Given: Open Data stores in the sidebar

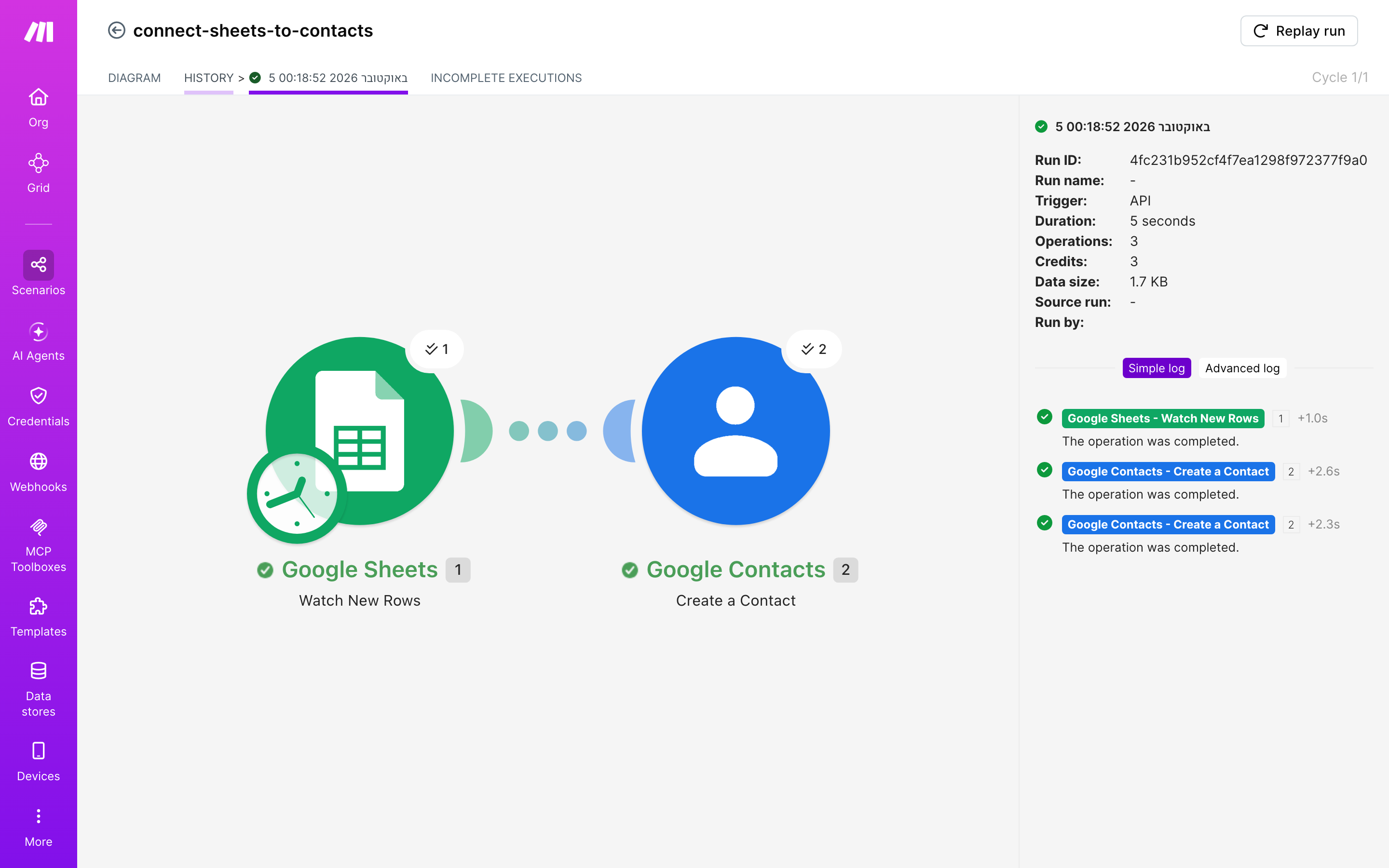Looking at the screenshot, I should [x=39, y=689].
